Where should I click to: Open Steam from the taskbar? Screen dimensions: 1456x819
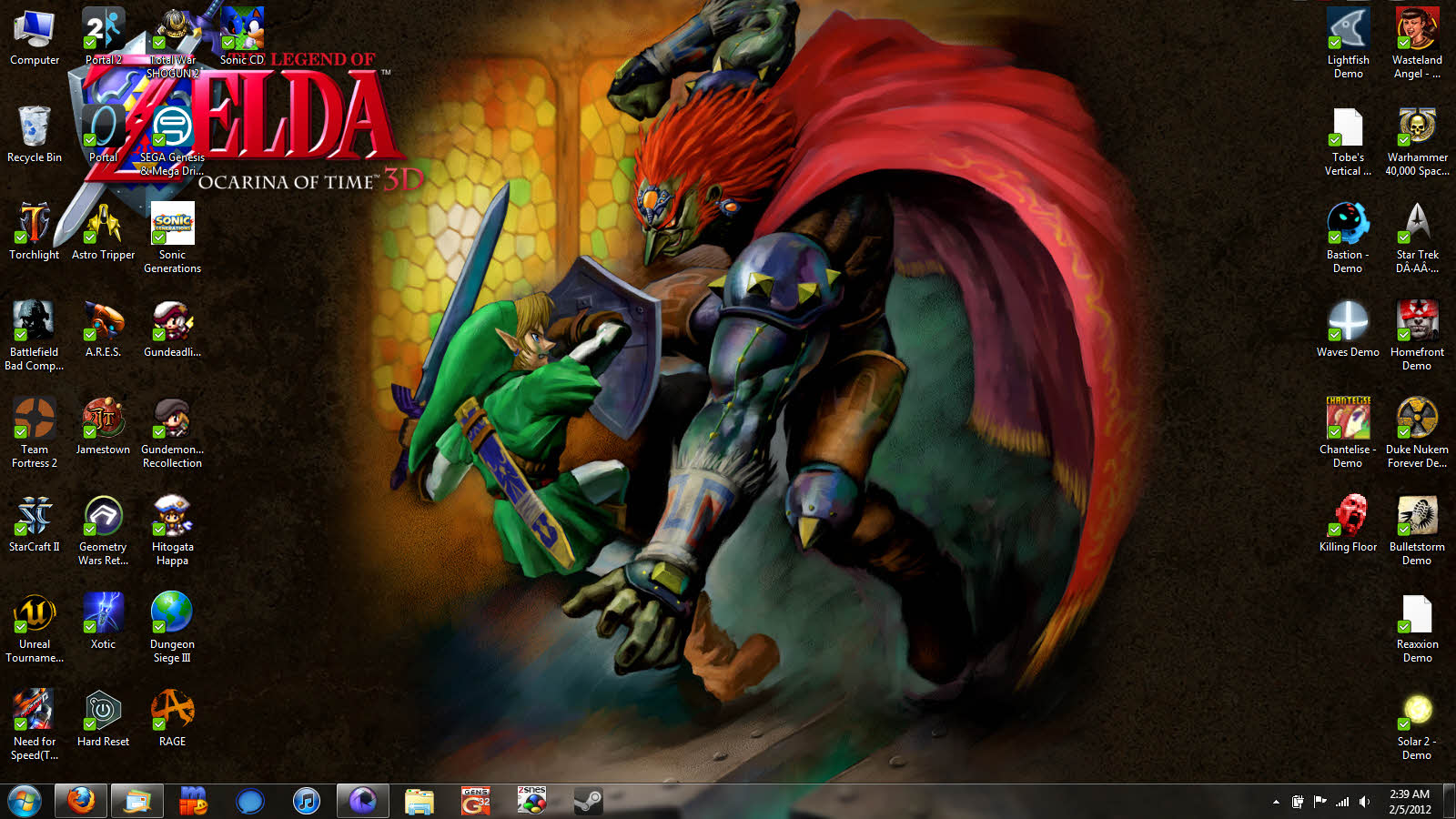tap(589, 801)
